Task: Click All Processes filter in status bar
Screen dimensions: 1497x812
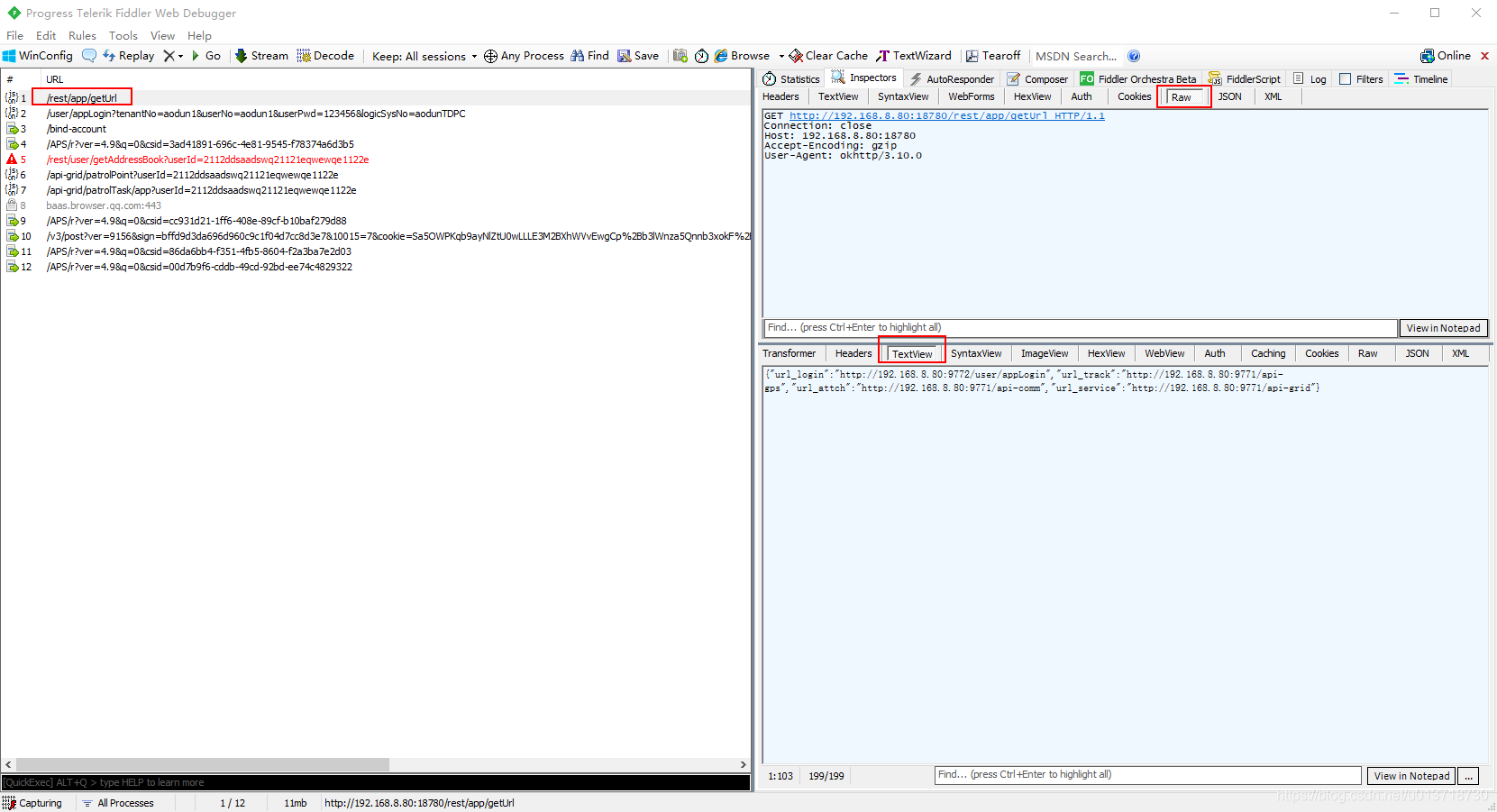Action: tap(118, 803)
